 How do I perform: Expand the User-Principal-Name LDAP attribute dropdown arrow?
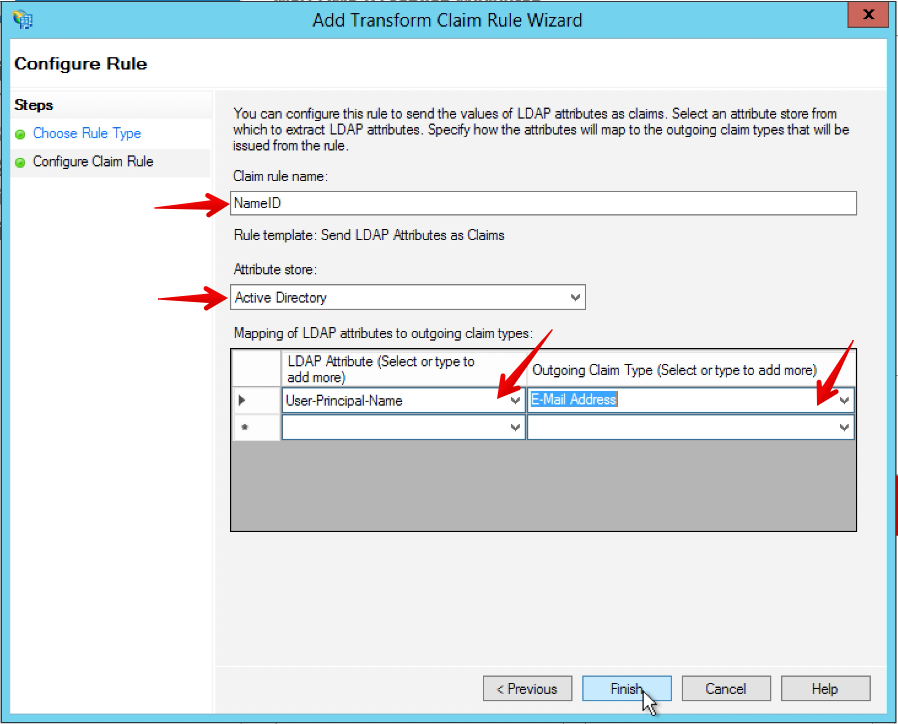coord(515,400)
